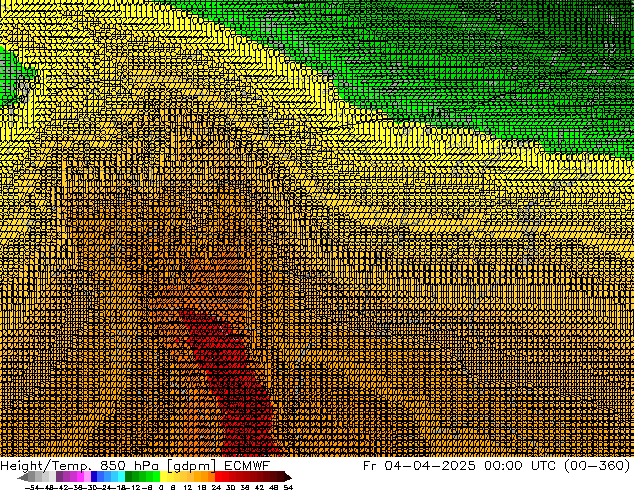
Task: Click the grey left arrowhead of the color scale
Action: point(23,477)
